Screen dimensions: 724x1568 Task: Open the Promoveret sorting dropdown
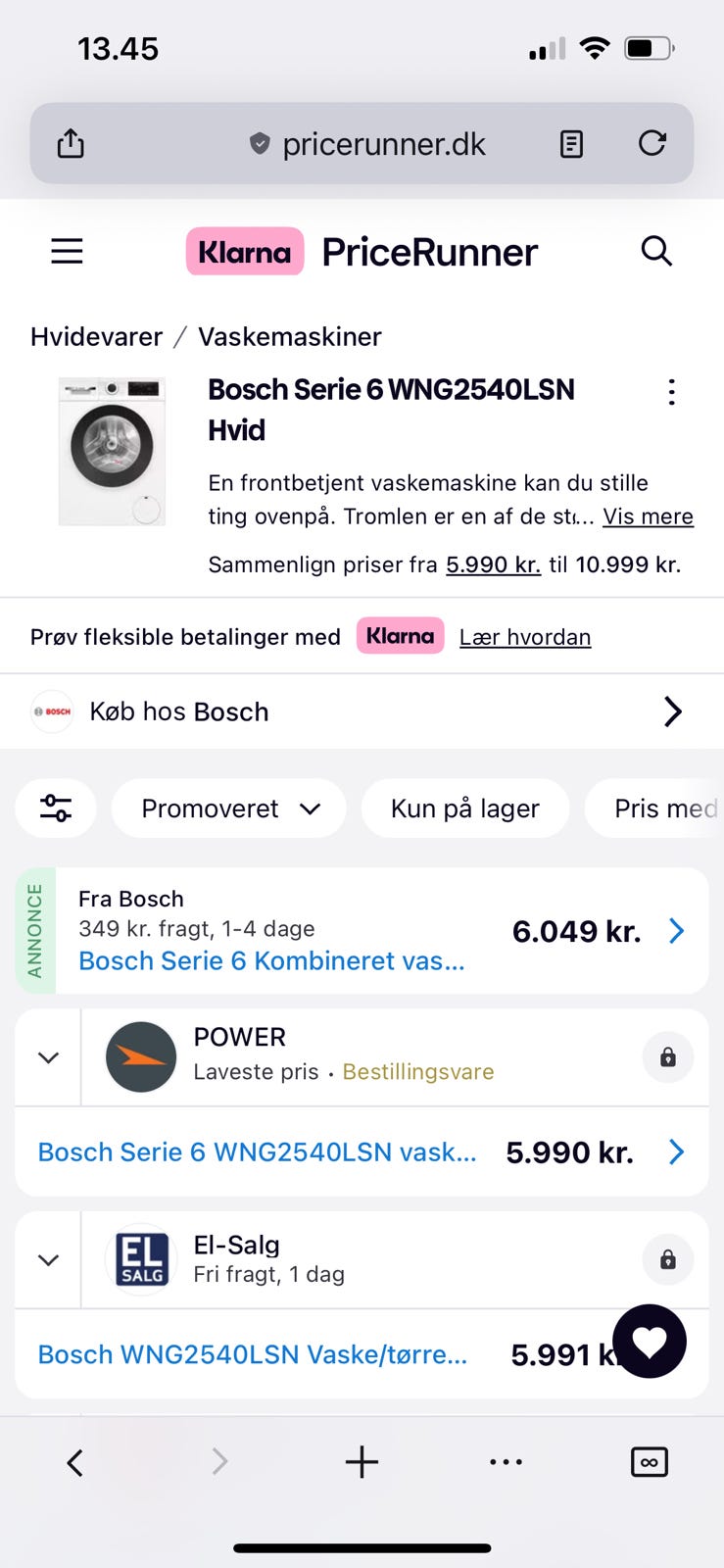229,808
